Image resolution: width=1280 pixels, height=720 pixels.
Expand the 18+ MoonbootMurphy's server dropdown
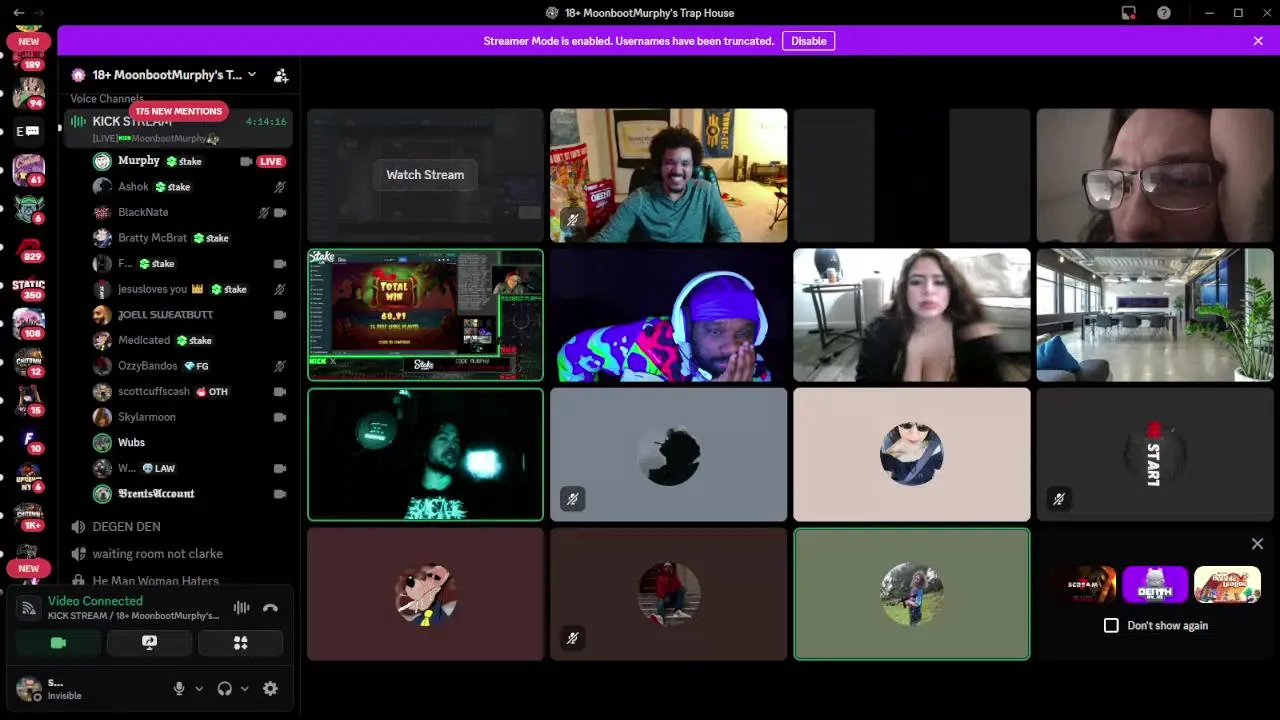252,75
